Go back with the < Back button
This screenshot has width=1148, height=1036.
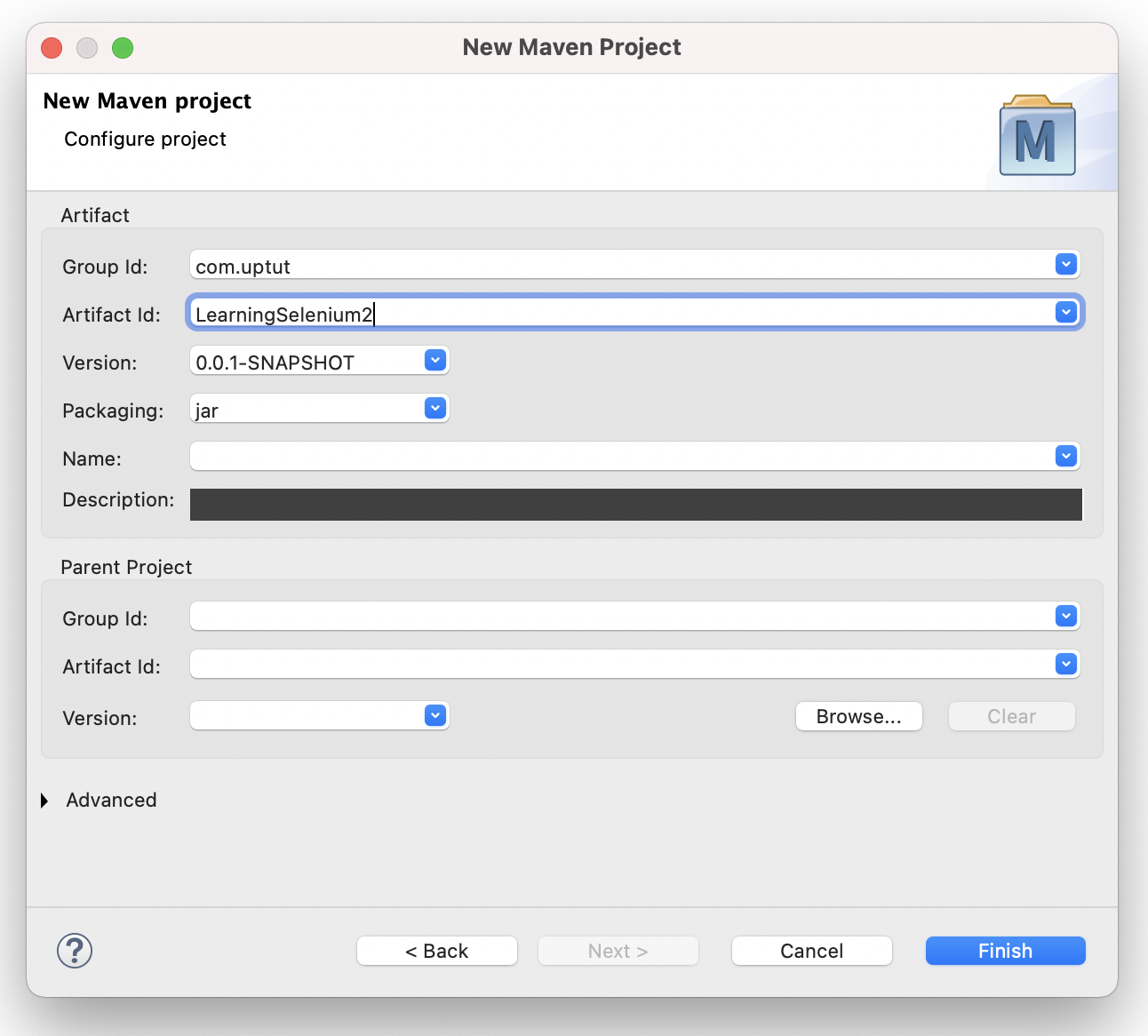coord(436,951)
